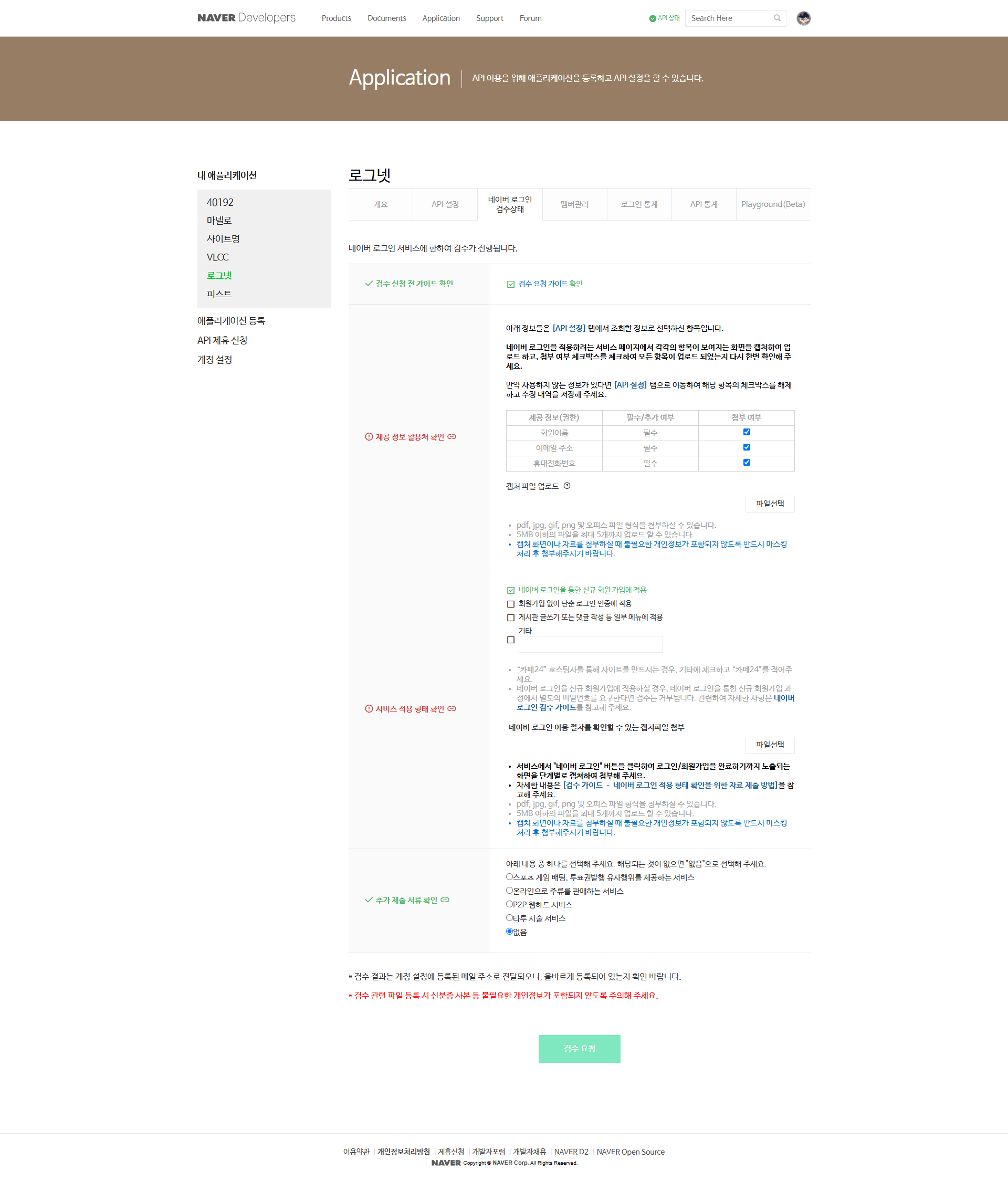Toggle 검수 요청 가이드 확인 checkbox
Viewport: 1008px width, 1182px height.
pos(510,284)
